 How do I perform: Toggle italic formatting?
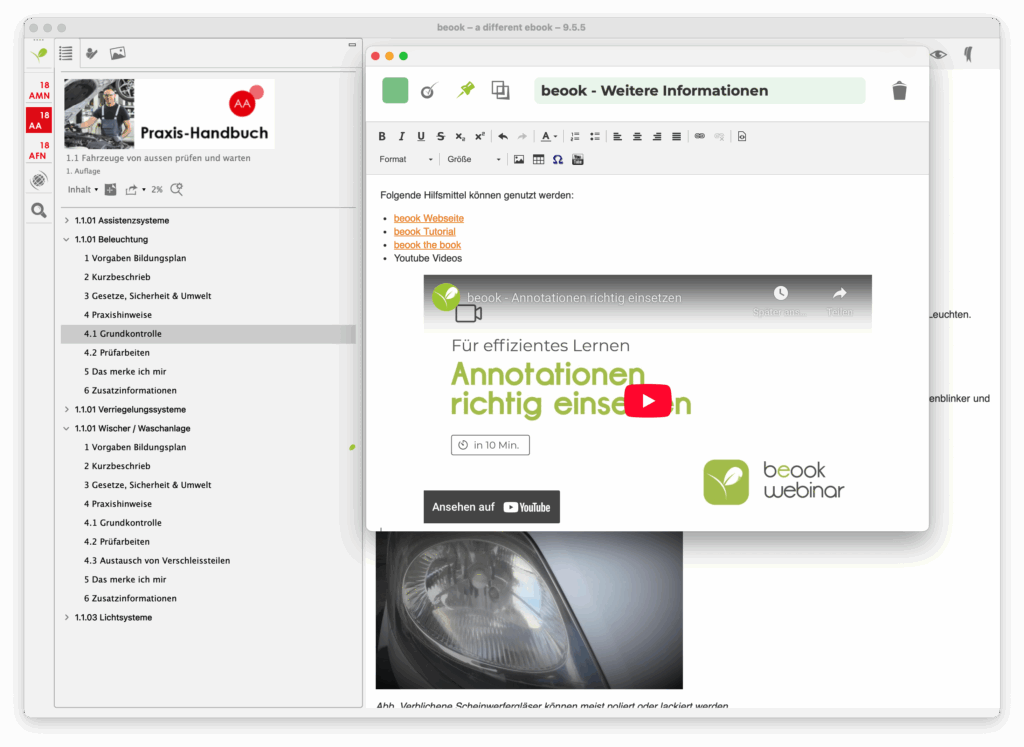point(402,136)
